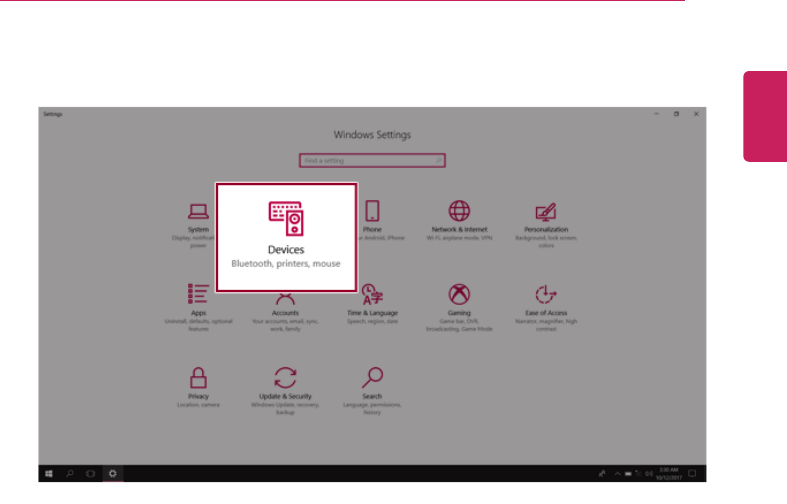Click the search box magnifier icon

[x=438, y=161]
